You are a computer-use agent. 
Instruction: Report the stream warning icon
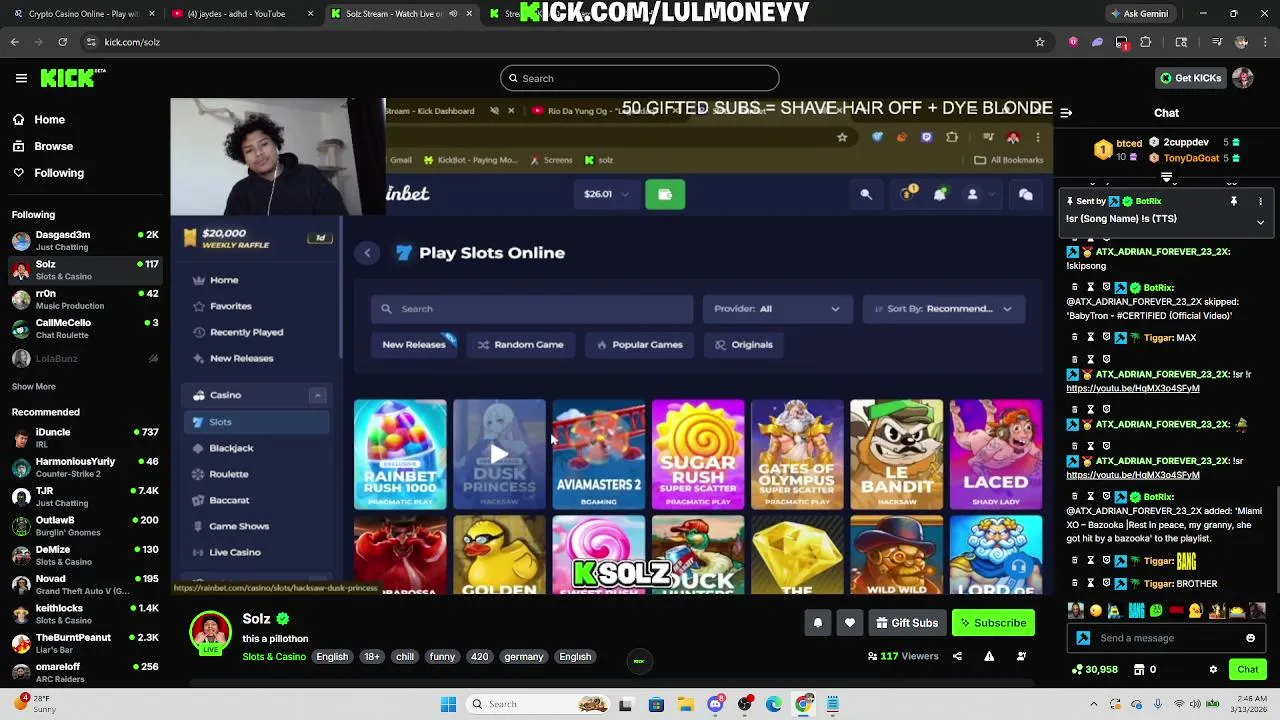pyautogui.click(x=989, y=657)
